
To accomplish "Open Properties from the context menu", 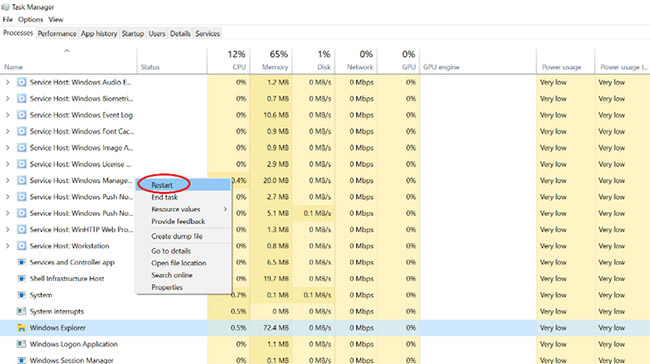I will click(x=183, y=287).
